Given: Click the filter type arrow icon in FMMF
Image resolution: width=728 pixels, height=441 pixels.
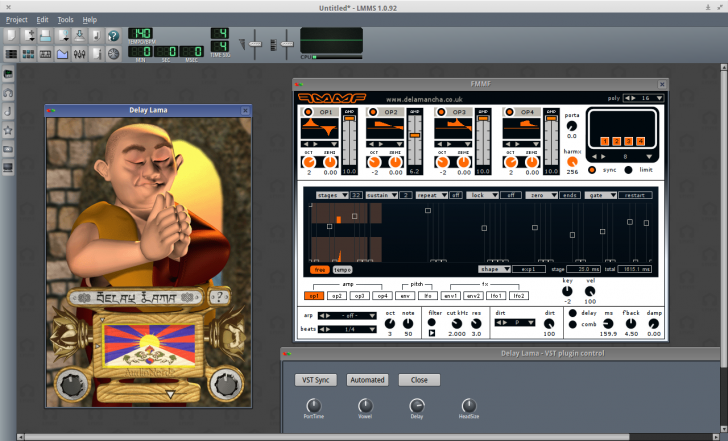Looking at the screenshot, I should coord(432,333).
